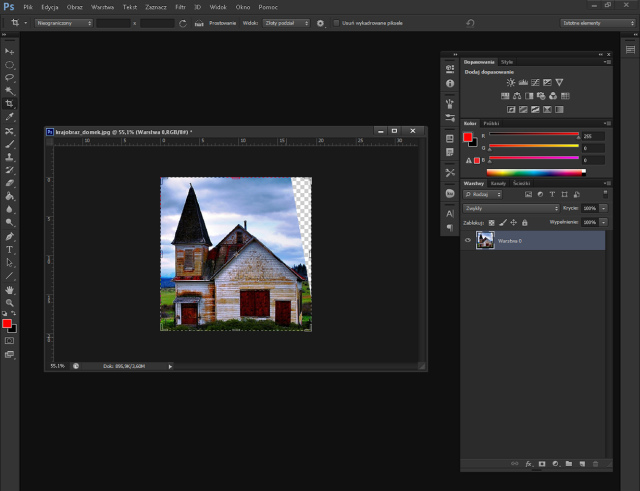
Task: Select the Elliptical Marquee tool
Action: (9, 64)
